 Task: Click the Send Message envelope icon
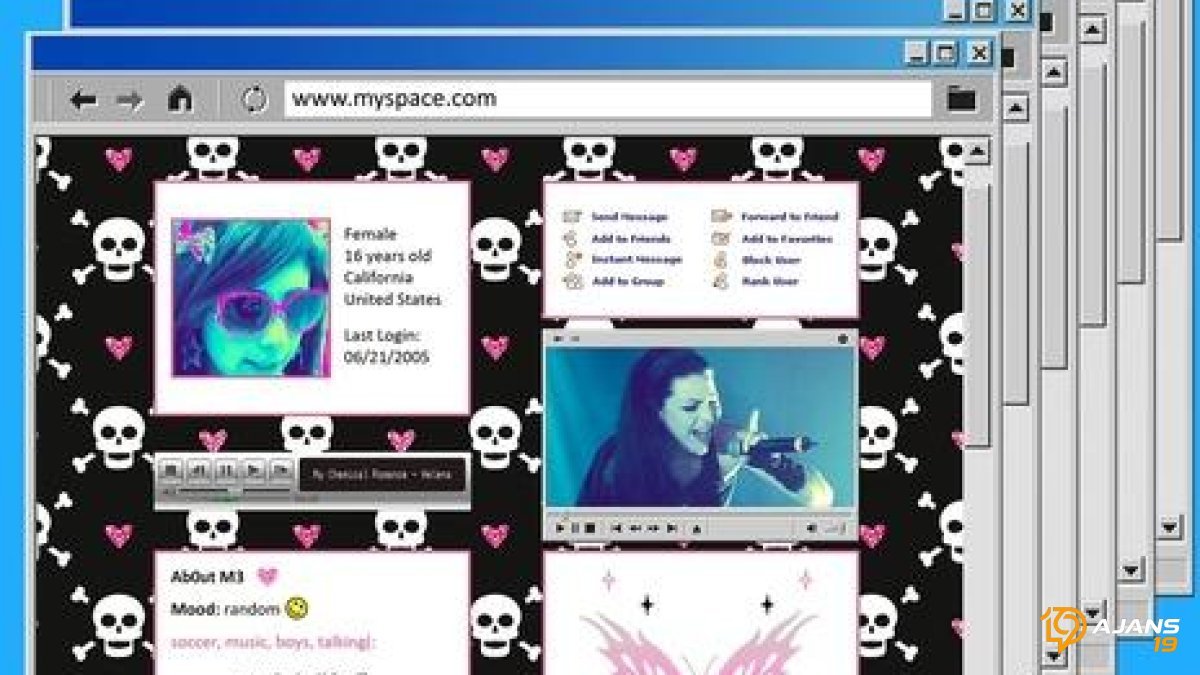[573, 216]
